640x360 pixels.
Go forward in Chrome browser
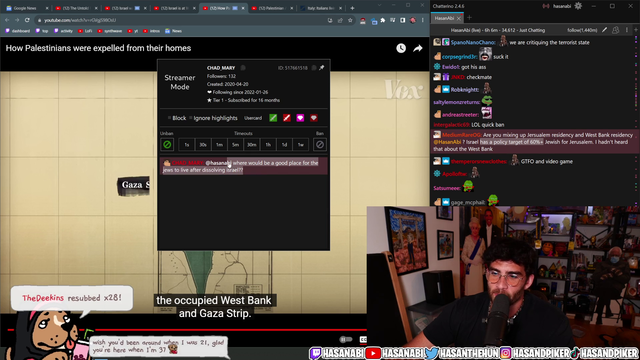pos(17,20)
